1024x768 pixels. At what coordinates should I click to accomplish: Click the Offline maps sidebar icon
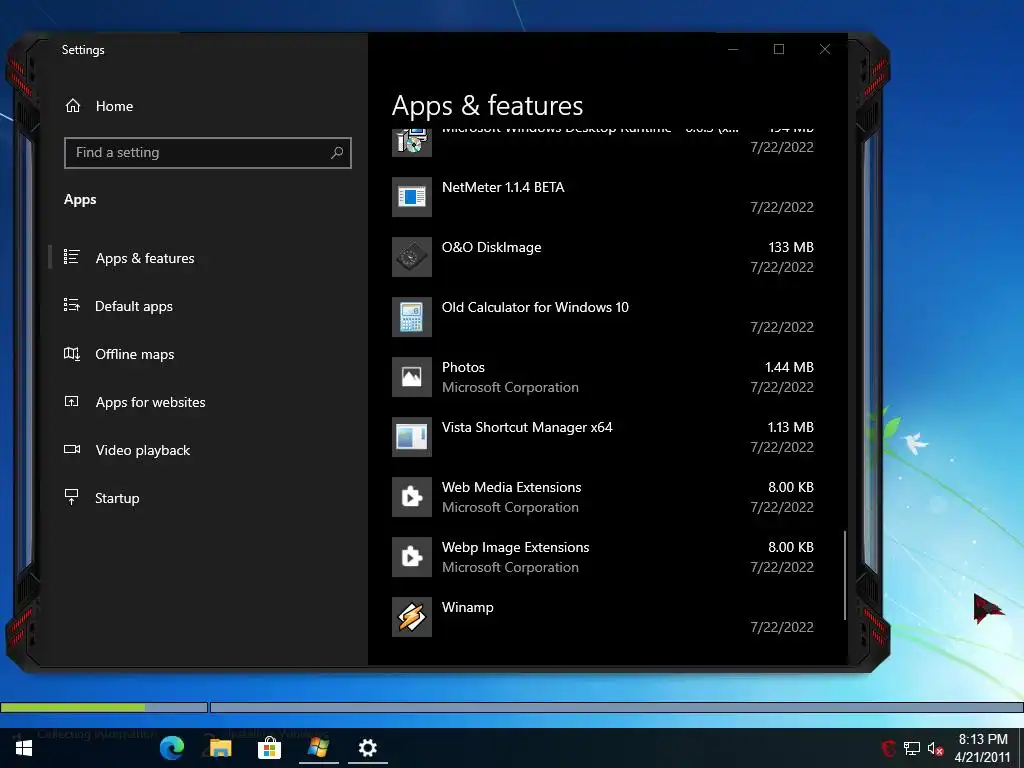point(72,354)
